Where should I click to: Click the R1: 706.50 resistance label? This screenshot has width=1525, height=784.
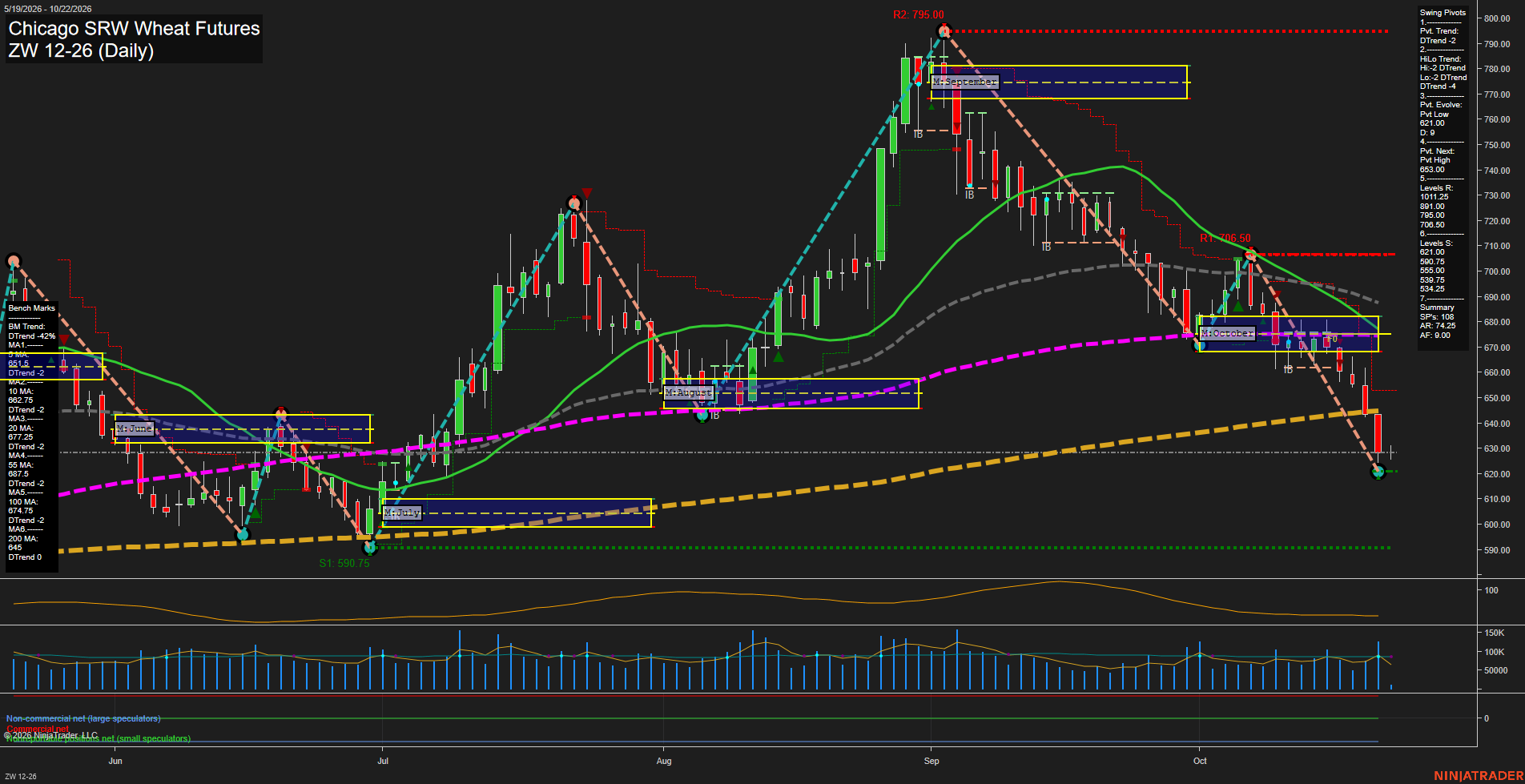tap(1225, 238)
